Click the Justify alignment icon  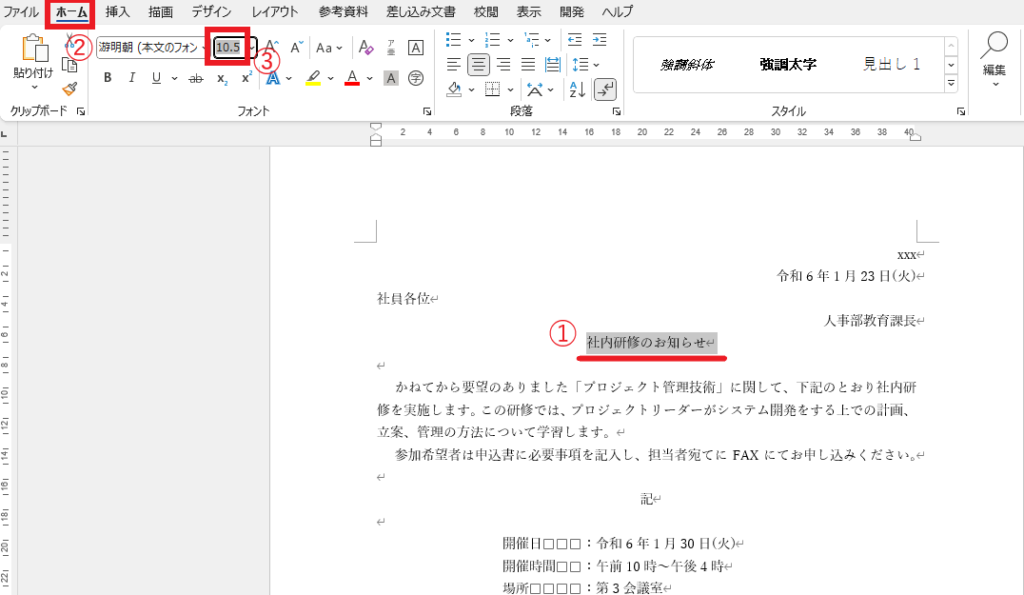click(528, 65)
